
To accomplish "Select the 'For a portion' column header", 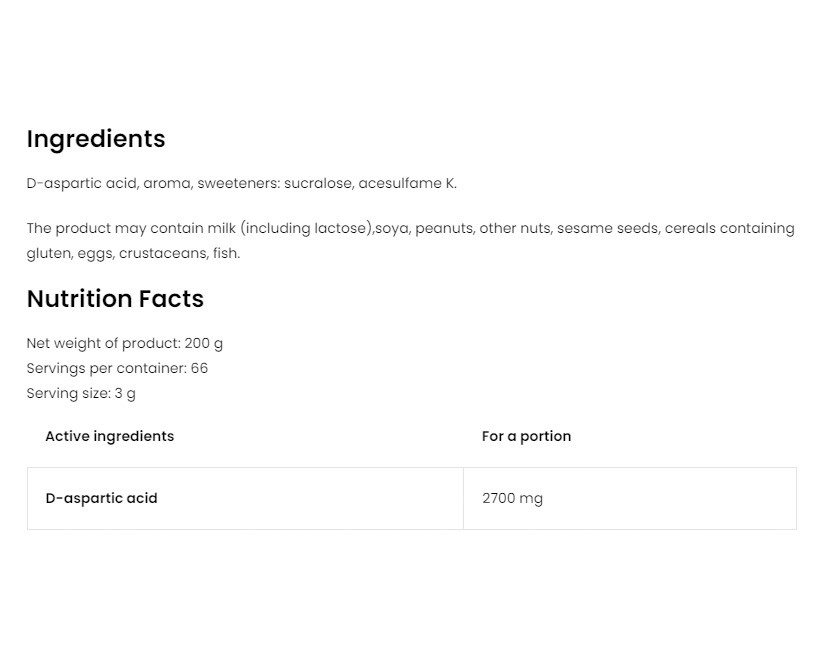I will click(526, 436).
